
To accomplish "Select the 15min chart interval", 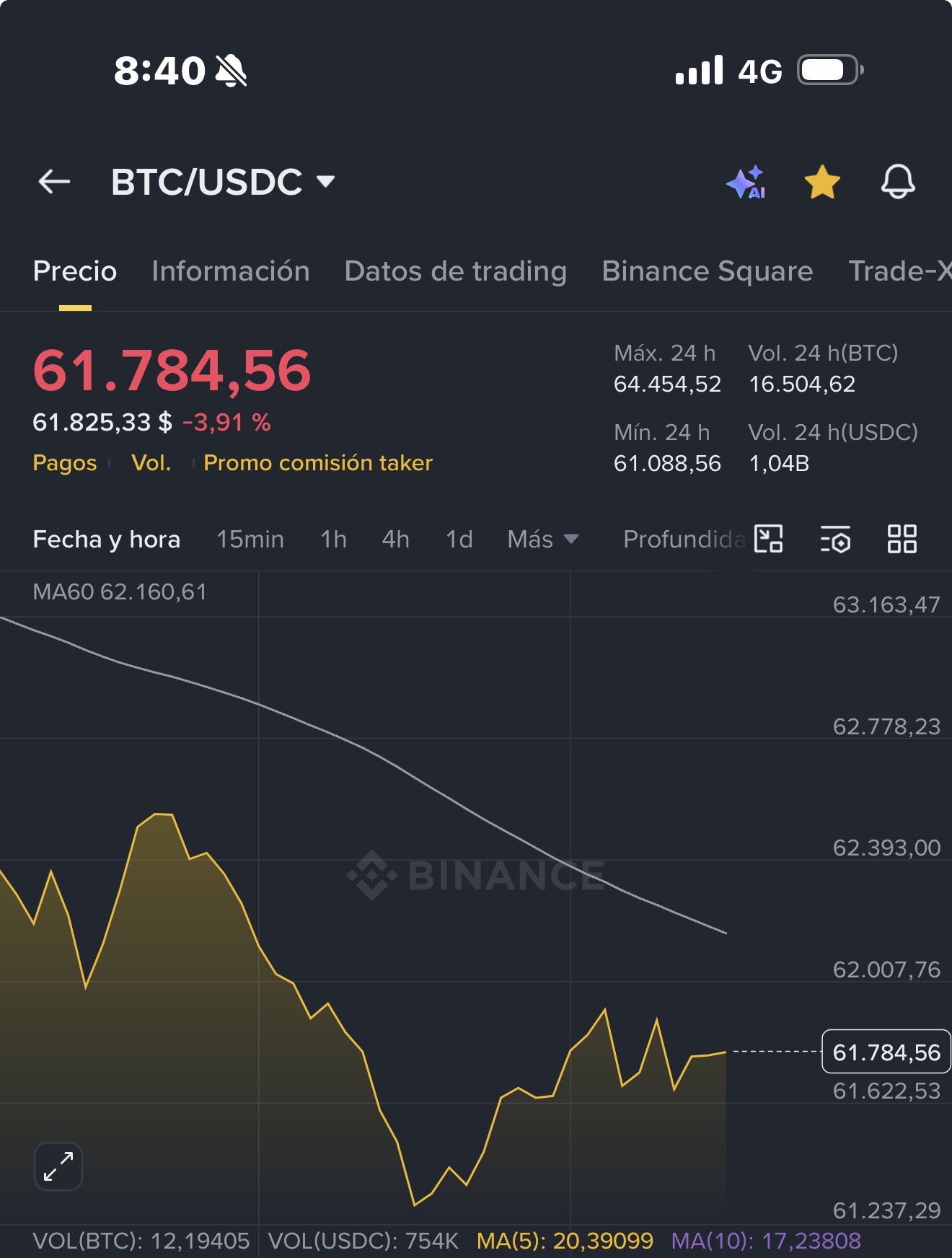I will [x=250, y=539].
